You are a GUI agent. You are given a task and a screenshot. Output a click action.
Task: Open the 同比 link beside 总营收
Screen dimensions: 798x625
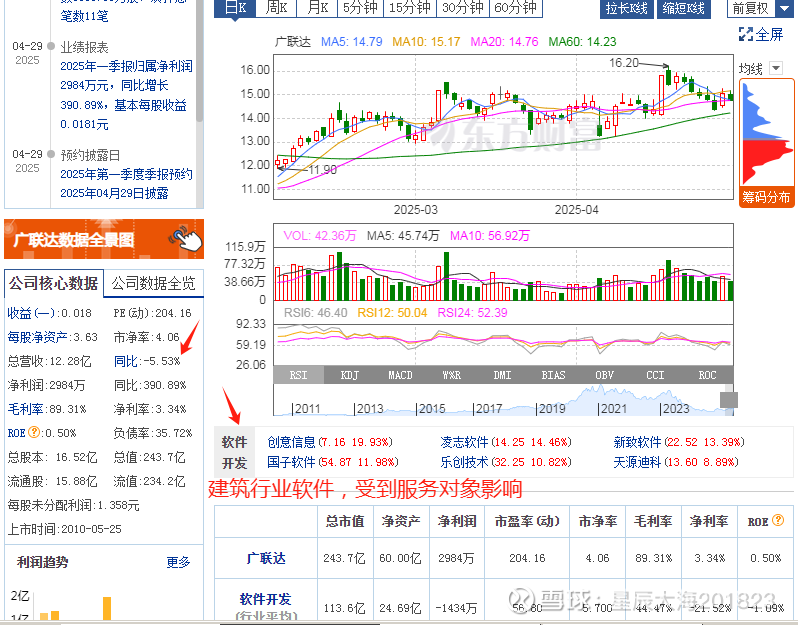point(126,361)
